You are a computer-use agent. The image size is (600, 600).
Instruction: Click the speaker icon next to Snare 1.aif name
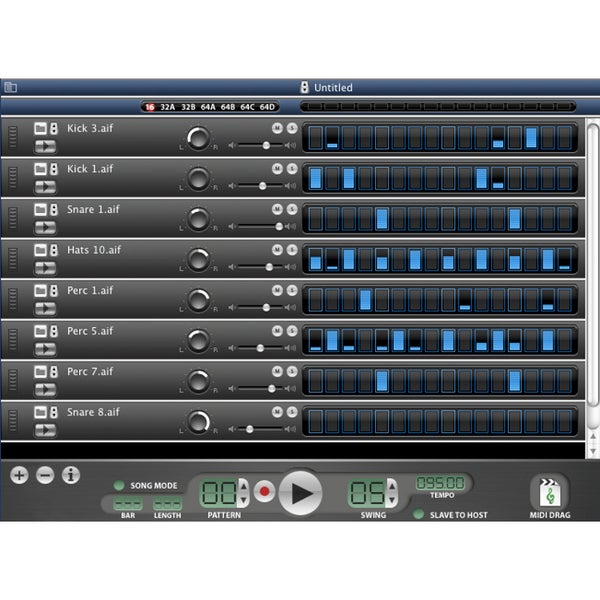(54, 209)
